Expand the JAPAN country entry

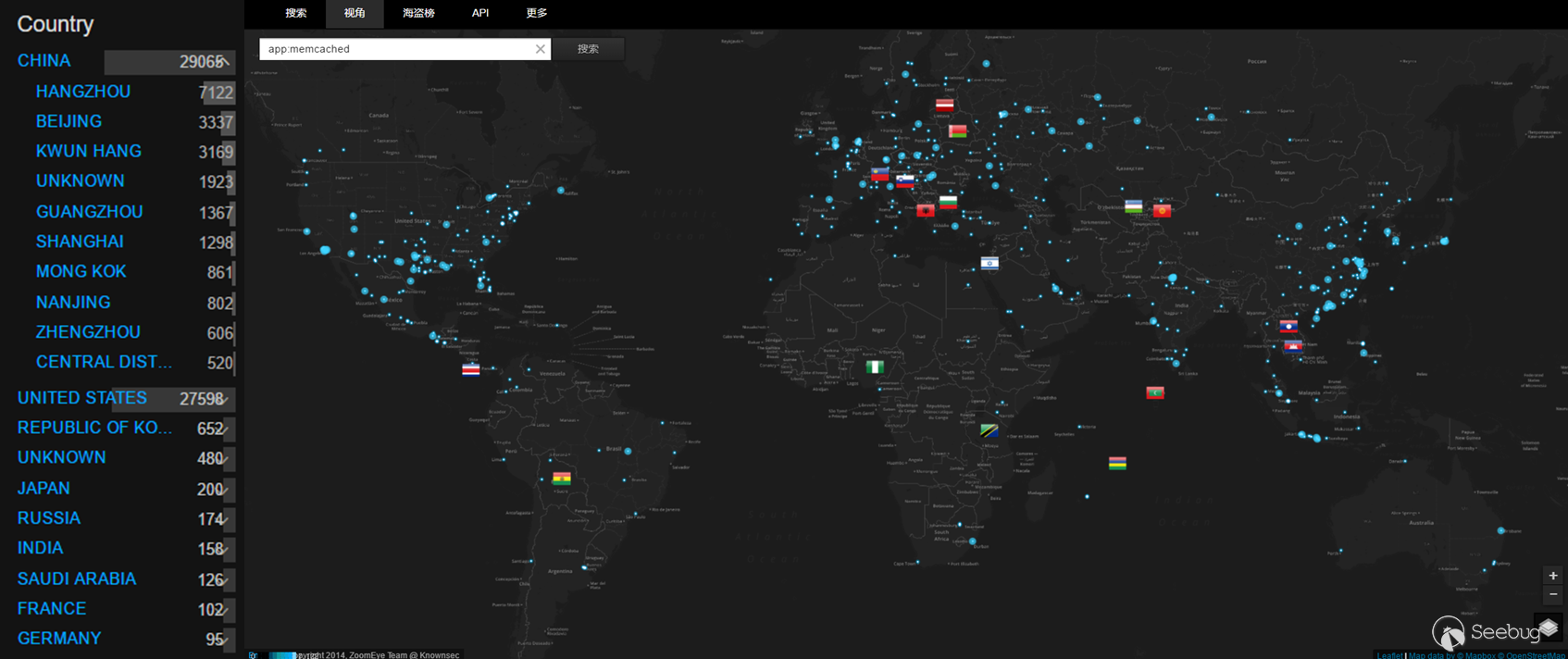tap(224, 490)
